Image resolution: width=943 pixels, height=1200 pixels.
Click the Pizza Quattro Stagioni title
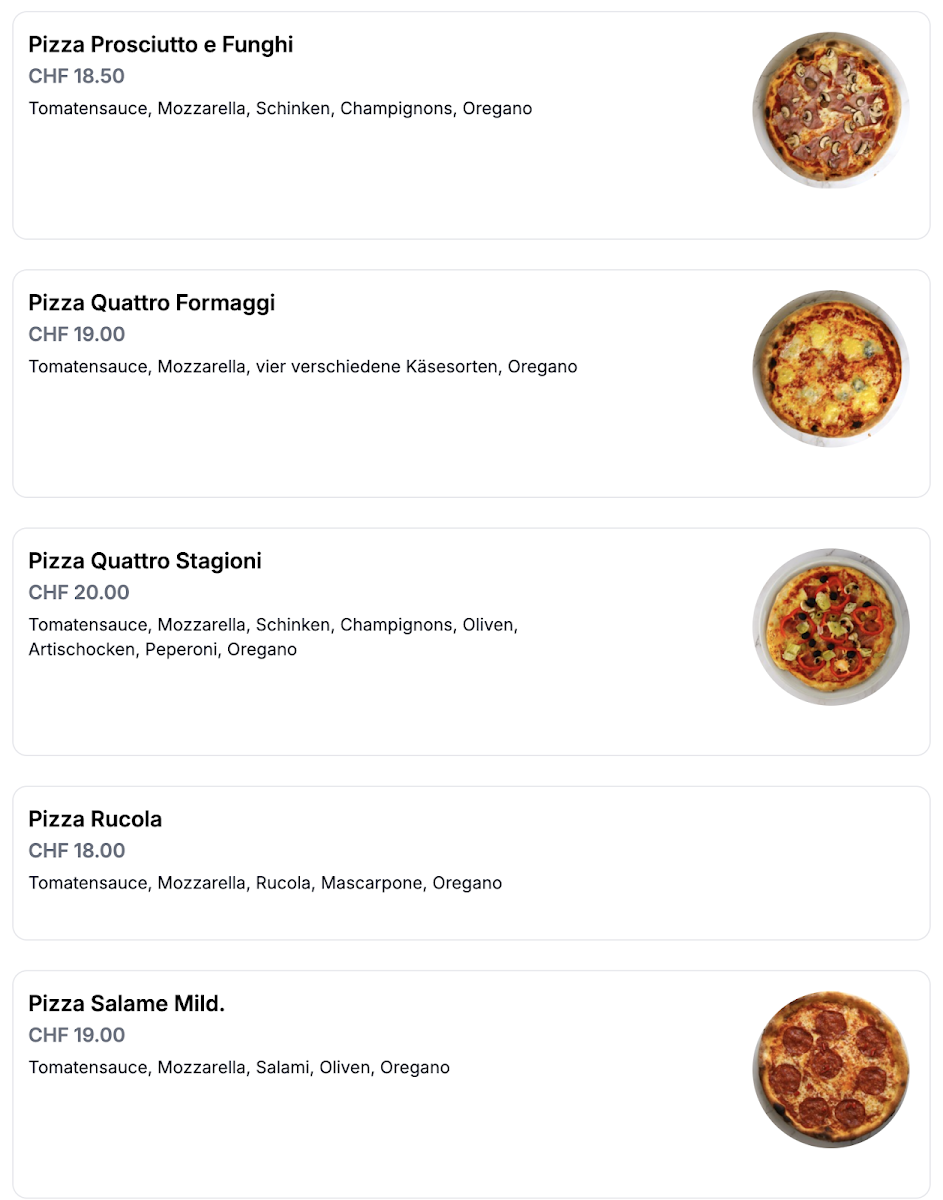pos(145,561)
